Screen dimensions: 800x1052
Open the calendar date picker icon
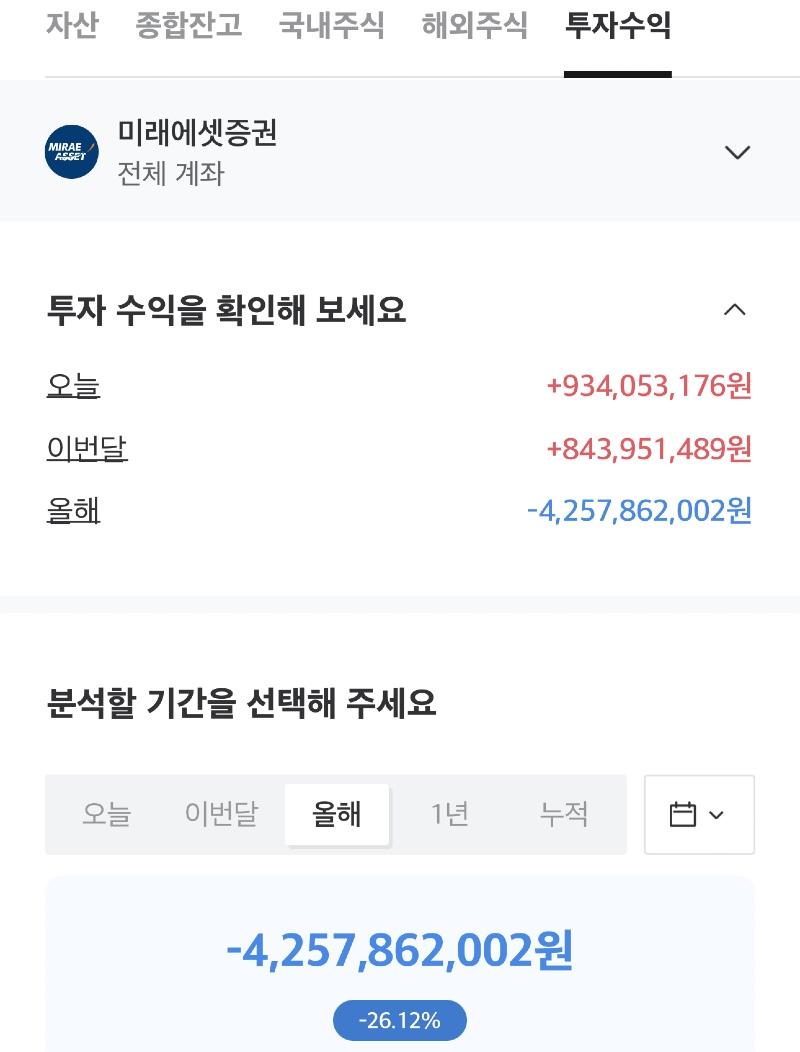[683, 814]
